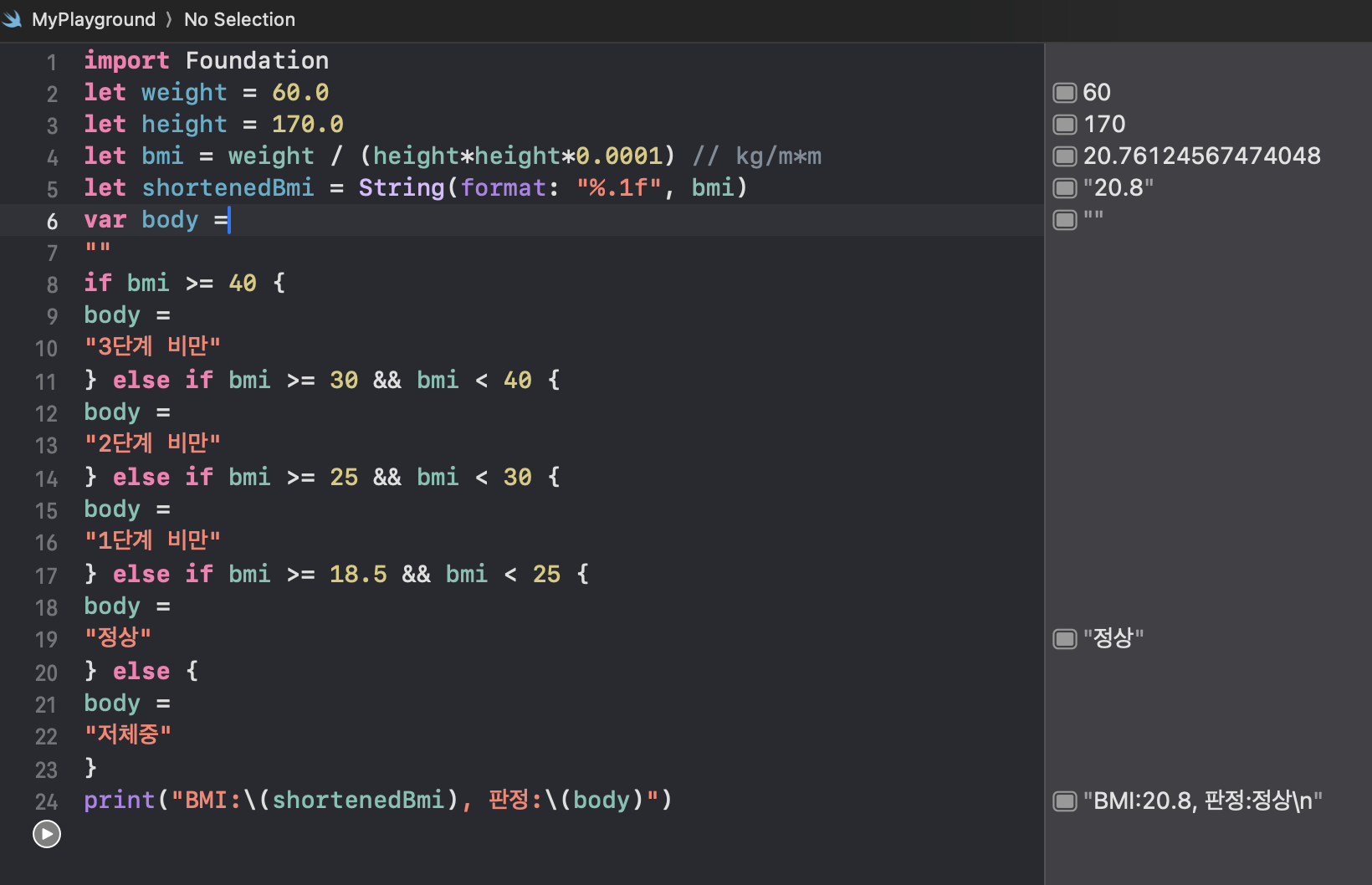Click the weight variable name on line 2
Screen dimensions: 1372x885
184,92
